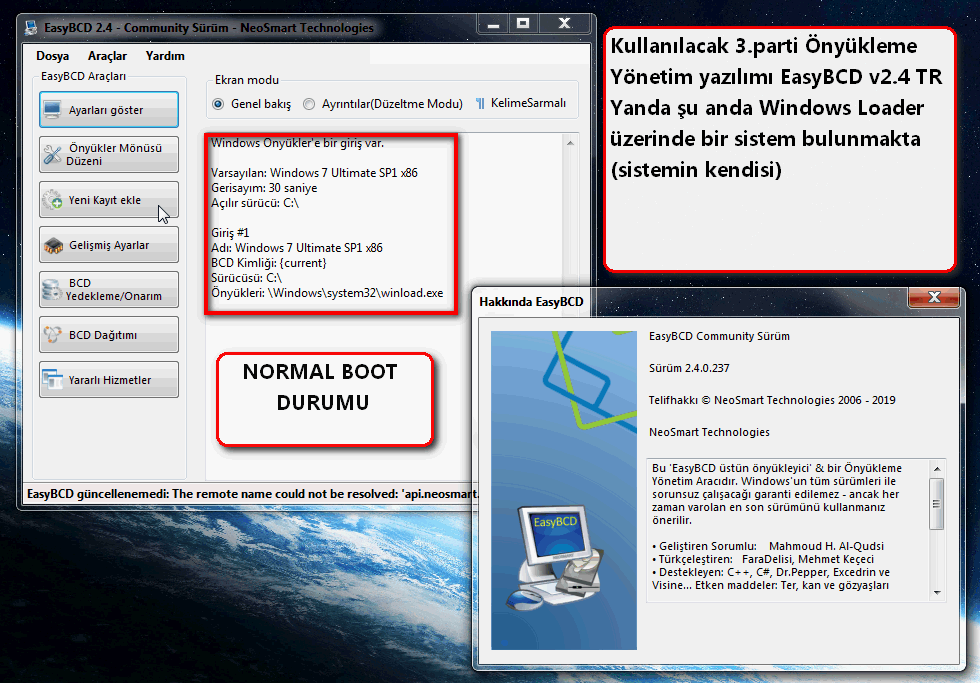
Task: Maximize the EasyBCD main window
Action: [523, 24]
